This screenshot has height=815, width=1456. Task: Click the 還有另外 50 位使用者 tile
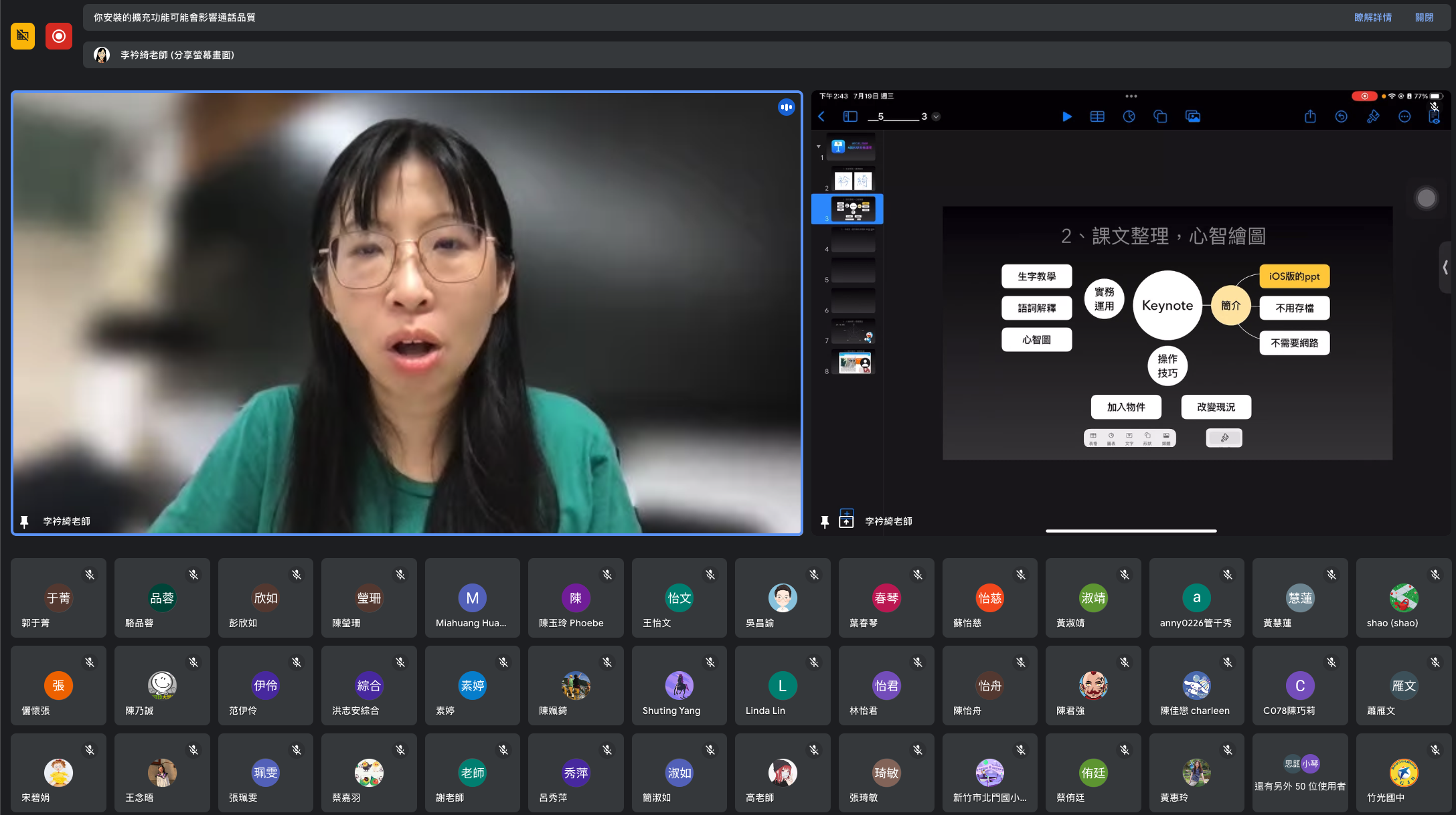1299,773
